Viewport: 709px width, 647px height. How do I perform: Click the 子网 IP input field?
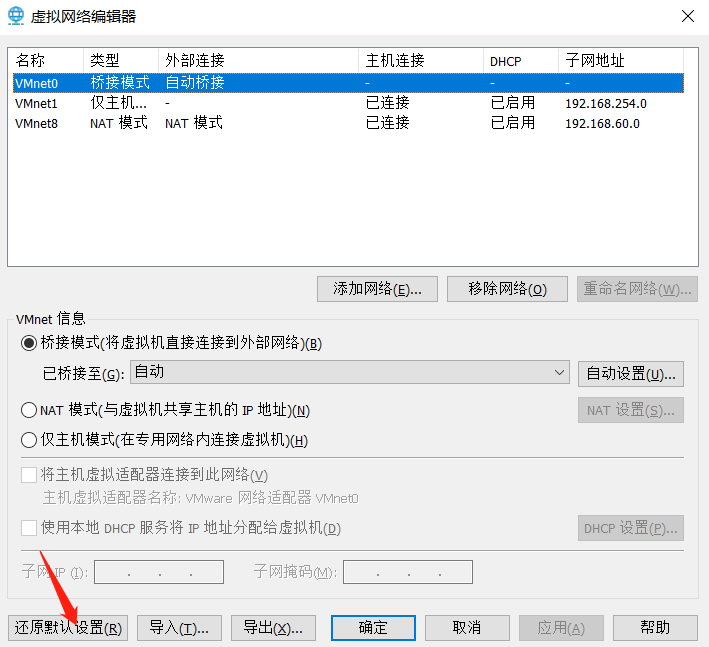coord(159,572)
